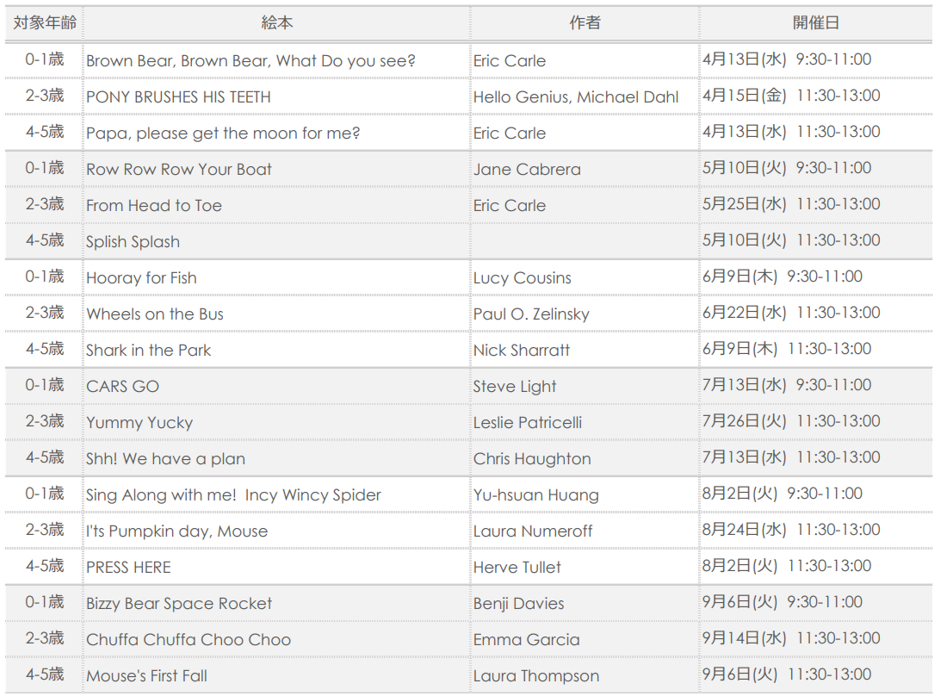The width and height of the screenshot is (935, 696).
Task: Click the 7月13日(水) 9:30-11:00 date cell
Action: (x=815, y=386)
